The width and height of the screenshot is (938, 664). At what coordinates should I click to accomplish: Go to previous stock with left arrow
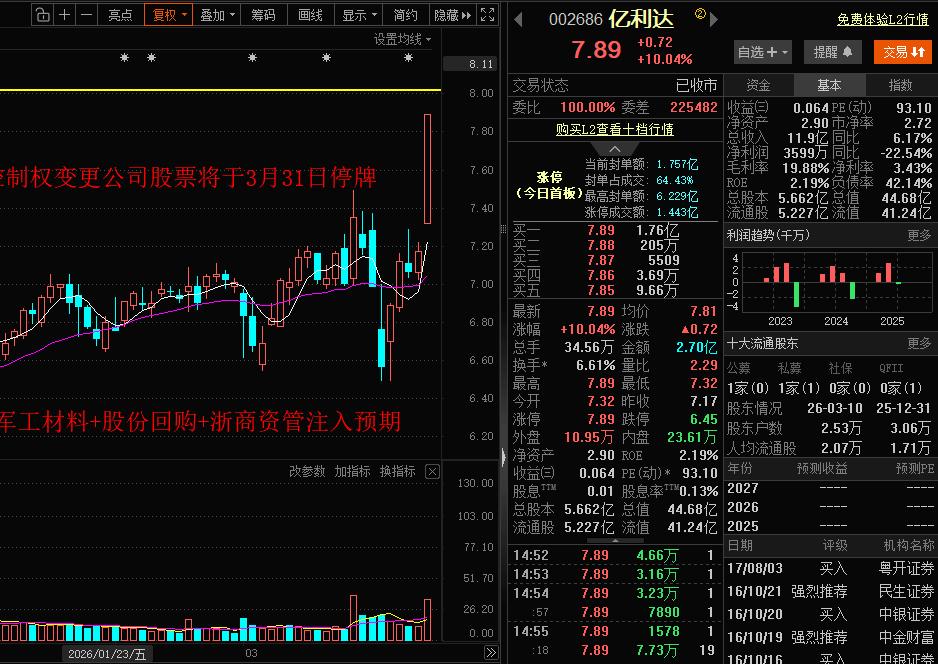click(518, 20)
